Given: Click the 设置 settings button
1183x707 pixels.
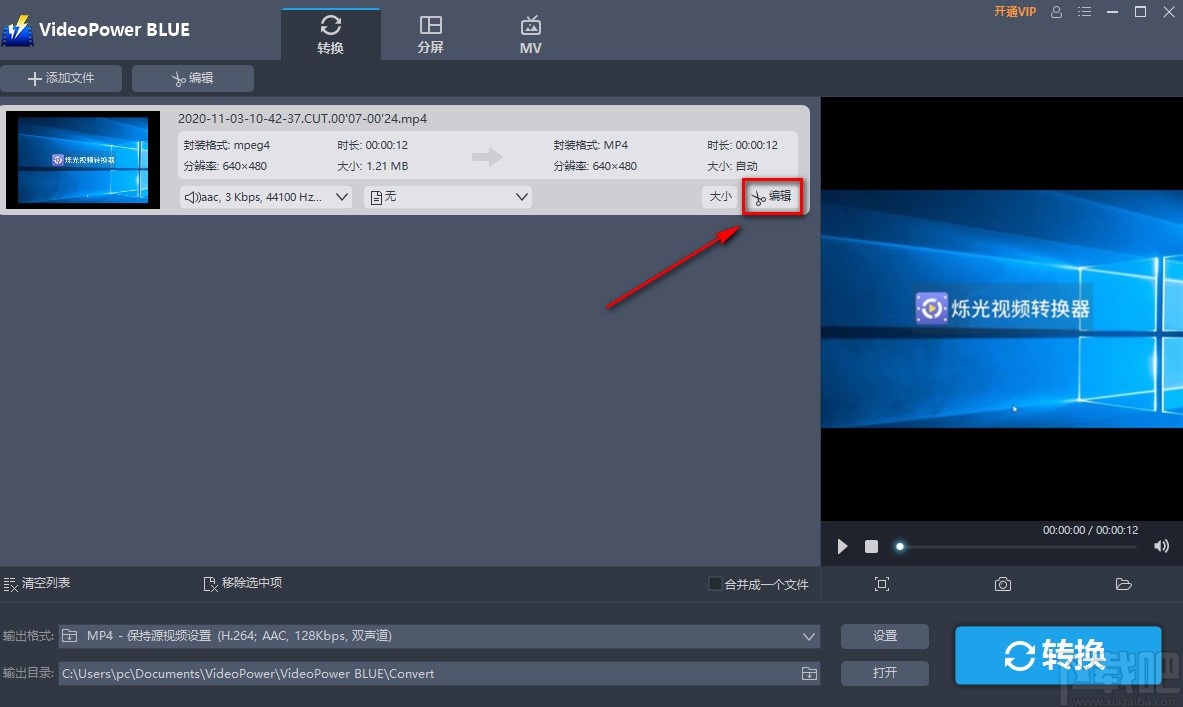Looking at the screenshot, I should [x=885, y=636].
